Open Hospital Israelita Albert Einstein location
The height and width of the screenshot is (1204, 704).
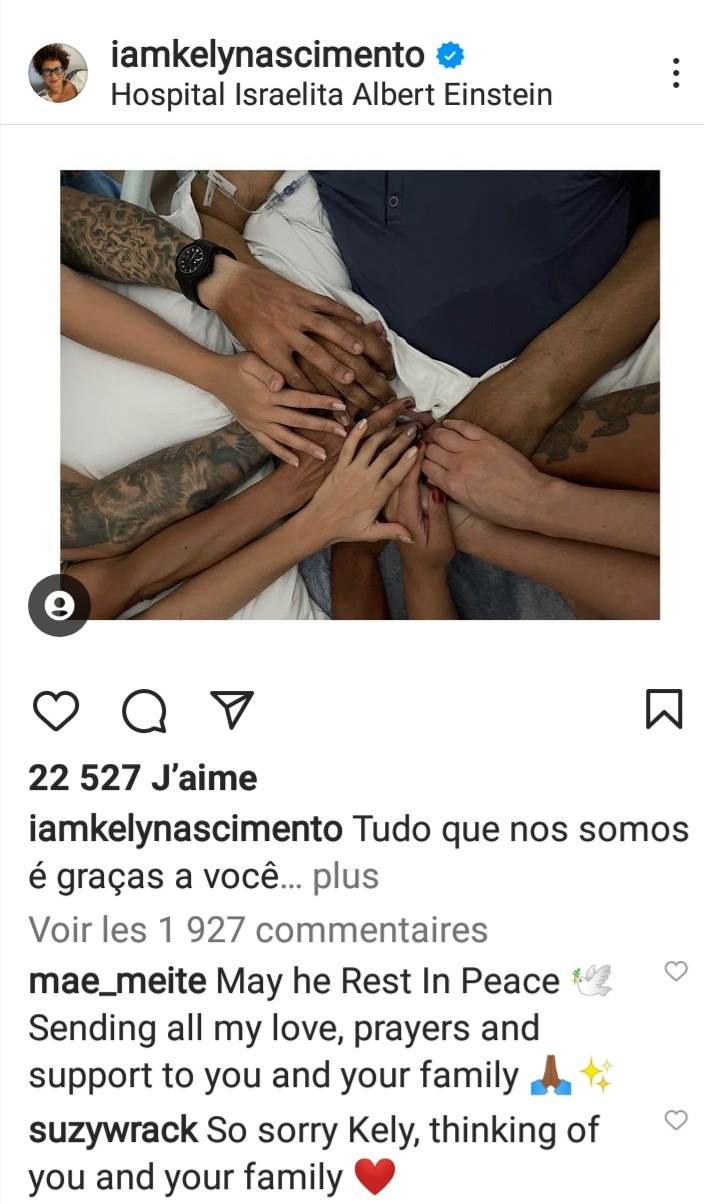pyautogui.click(x=331, y=95)
